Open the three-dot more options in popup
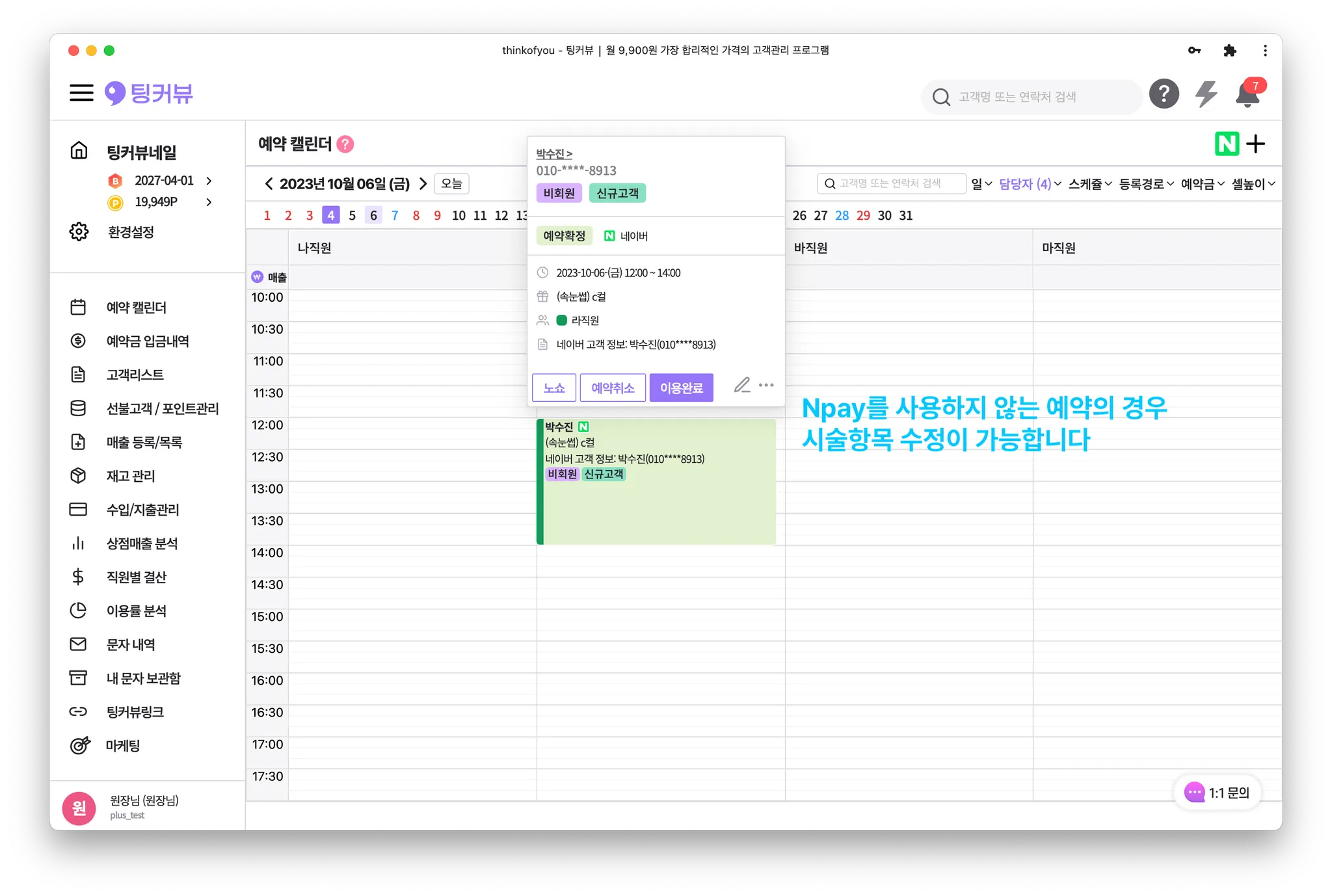Screen dimensions: 1332x896 click(766, 385)
